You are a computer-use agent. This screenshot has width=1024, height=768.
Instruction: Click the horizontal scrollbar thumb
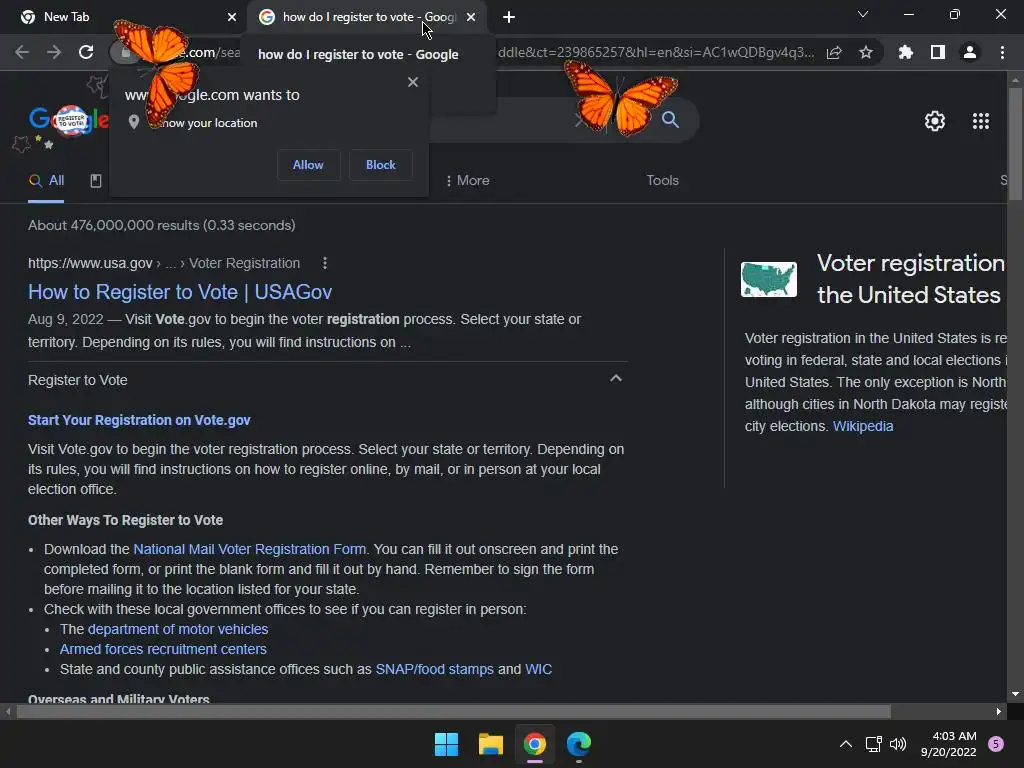(x=453, y=711)
